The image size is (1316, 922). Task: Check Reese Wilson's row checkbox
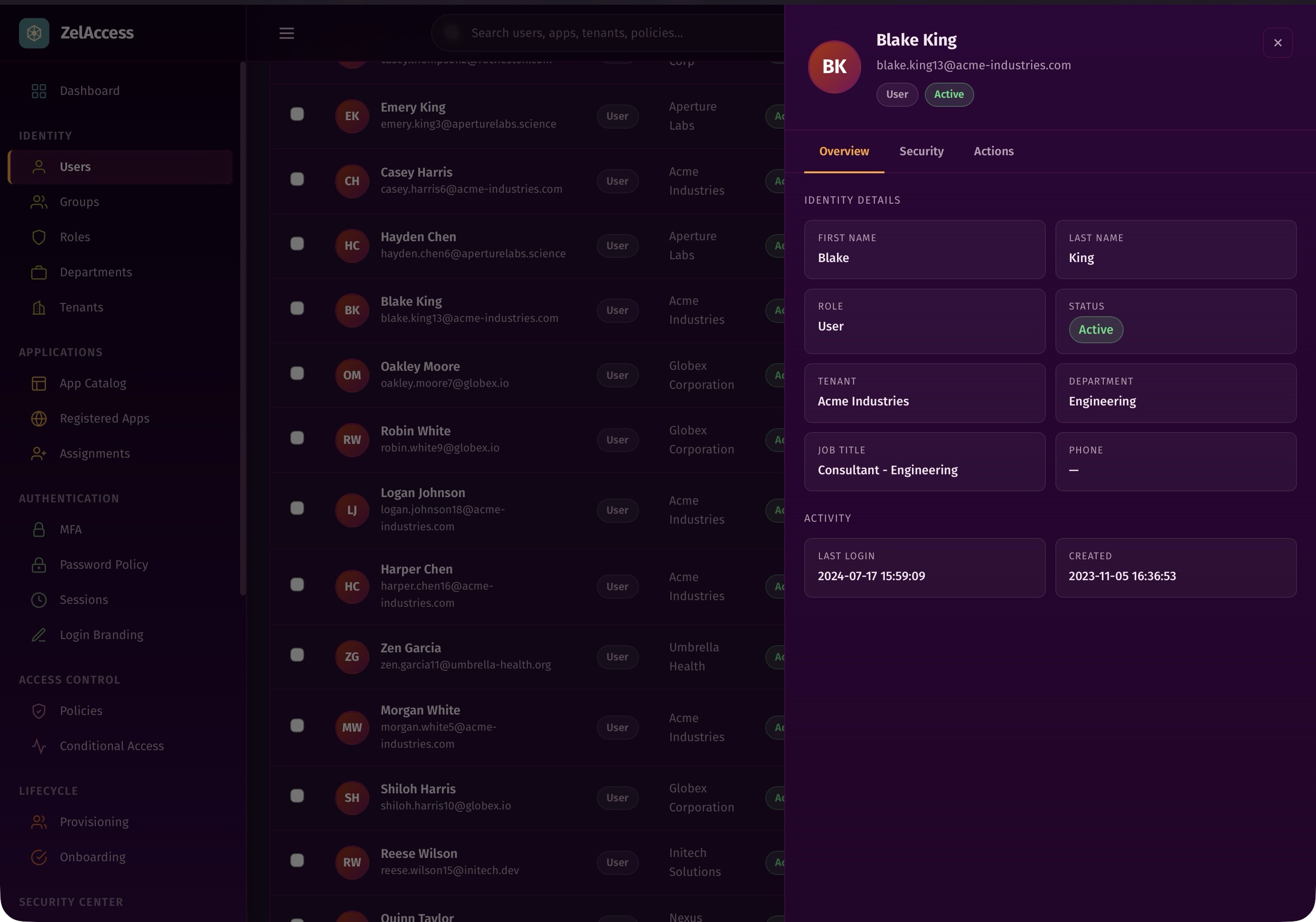coord(297,860)
